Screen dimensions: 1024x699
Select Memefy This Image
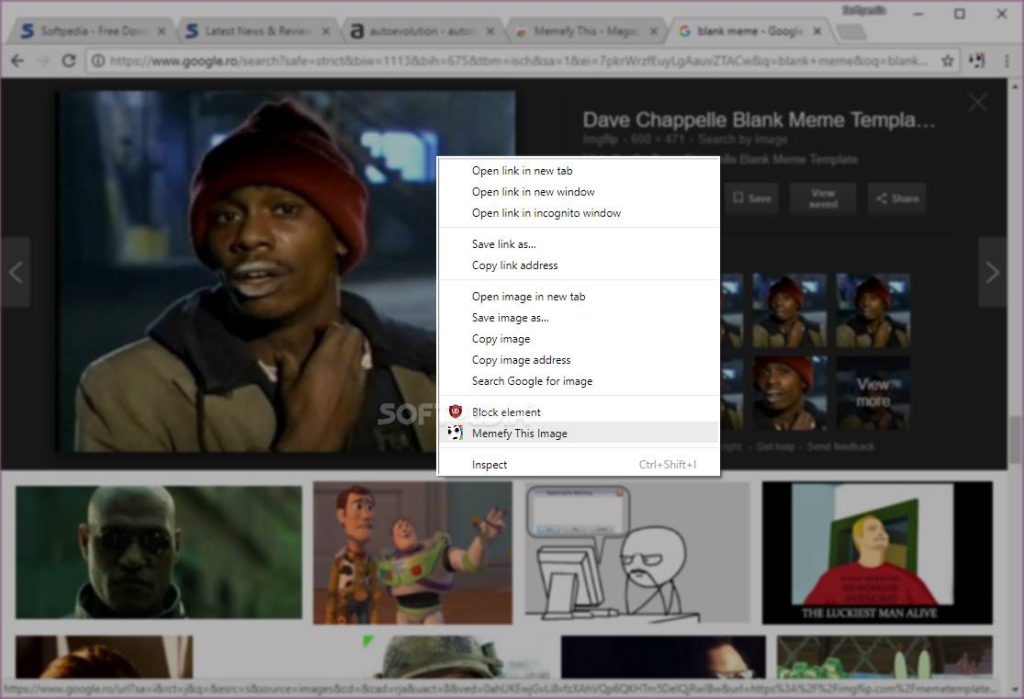tap(579, 433)
